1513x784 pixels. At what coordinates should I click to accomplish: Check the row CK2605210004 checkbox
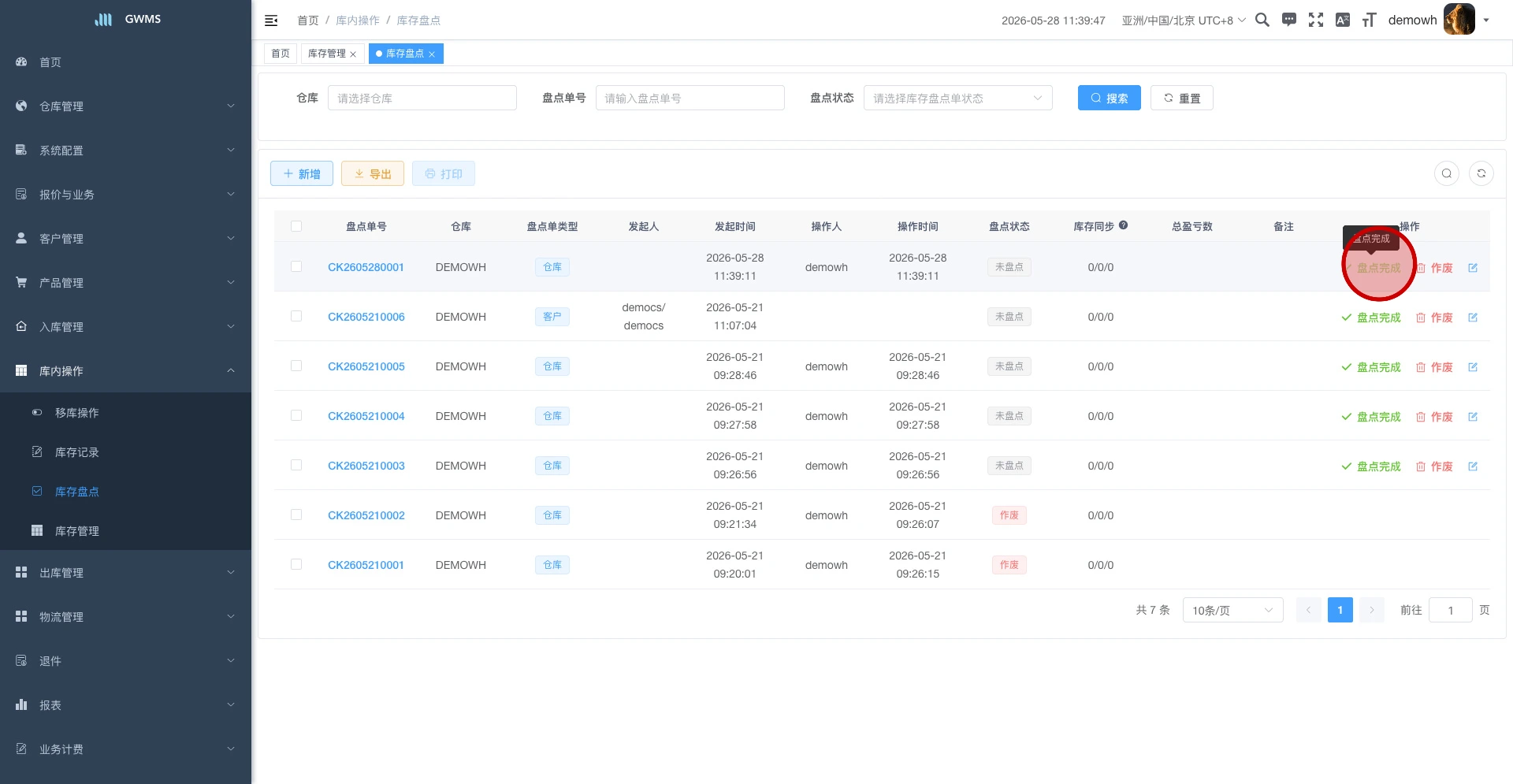click(x=296, y=415)
